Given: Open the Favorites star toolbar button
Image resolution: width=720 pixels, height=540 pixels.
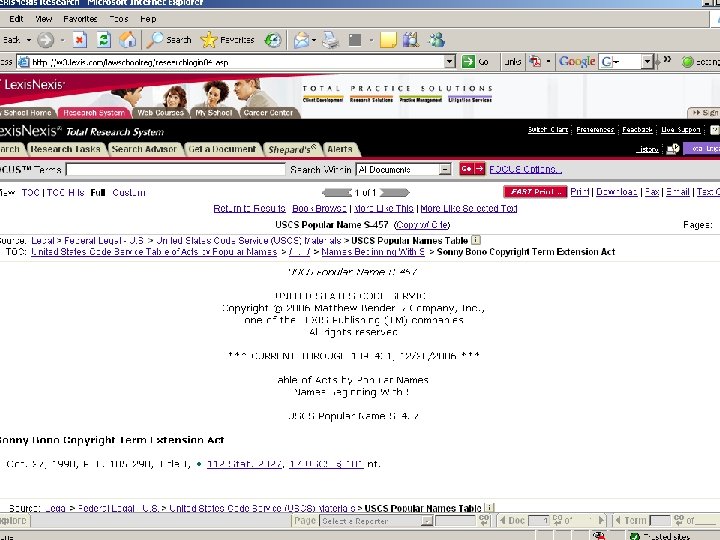Looking at the screenshot, I should [x=227, y=40].
